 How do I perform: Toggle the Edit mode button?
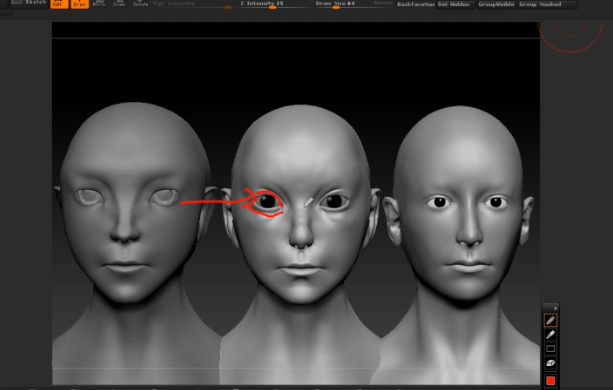click(59, 4)
